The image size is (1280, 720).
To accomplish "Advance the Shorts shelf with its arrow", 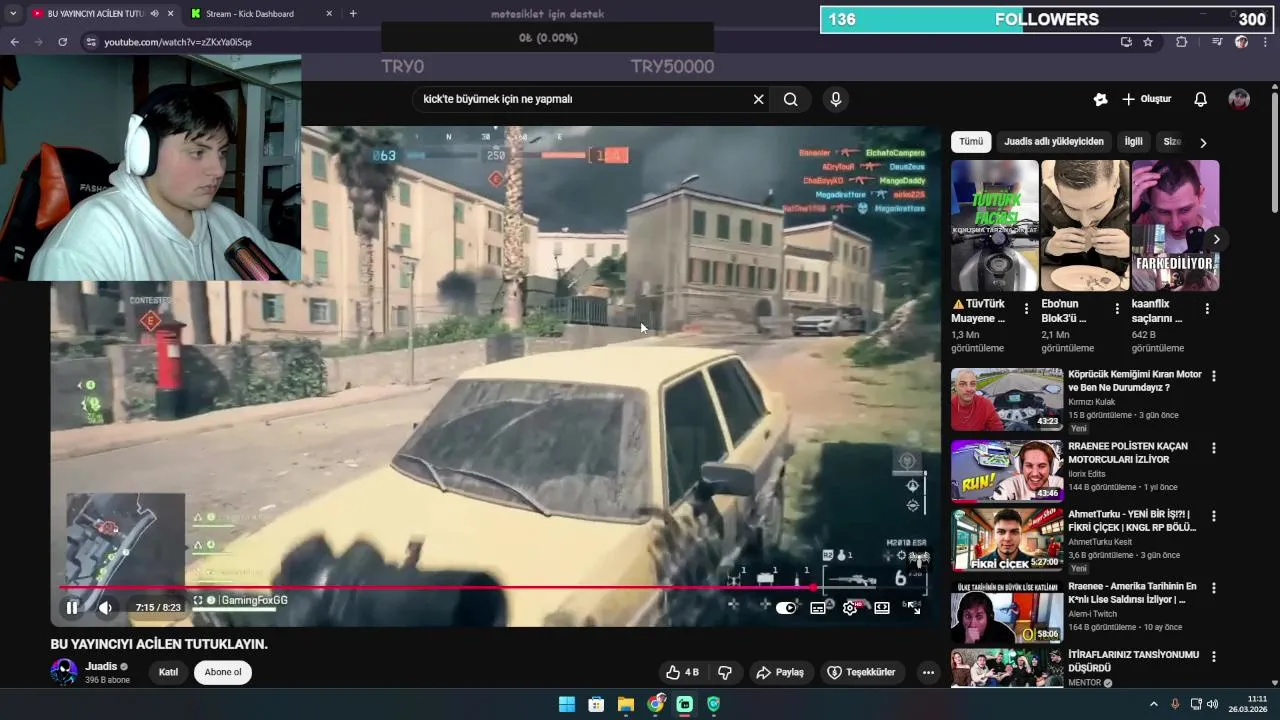I will coord(1216,240).
